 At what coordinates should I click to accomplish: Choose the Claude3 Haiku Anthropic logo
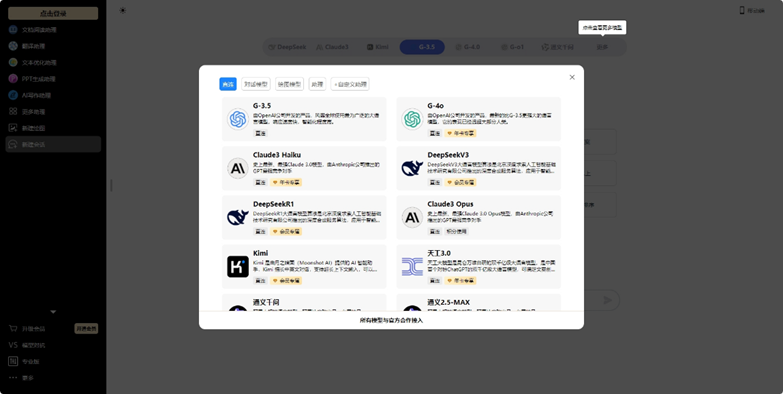tap(238, 168)
